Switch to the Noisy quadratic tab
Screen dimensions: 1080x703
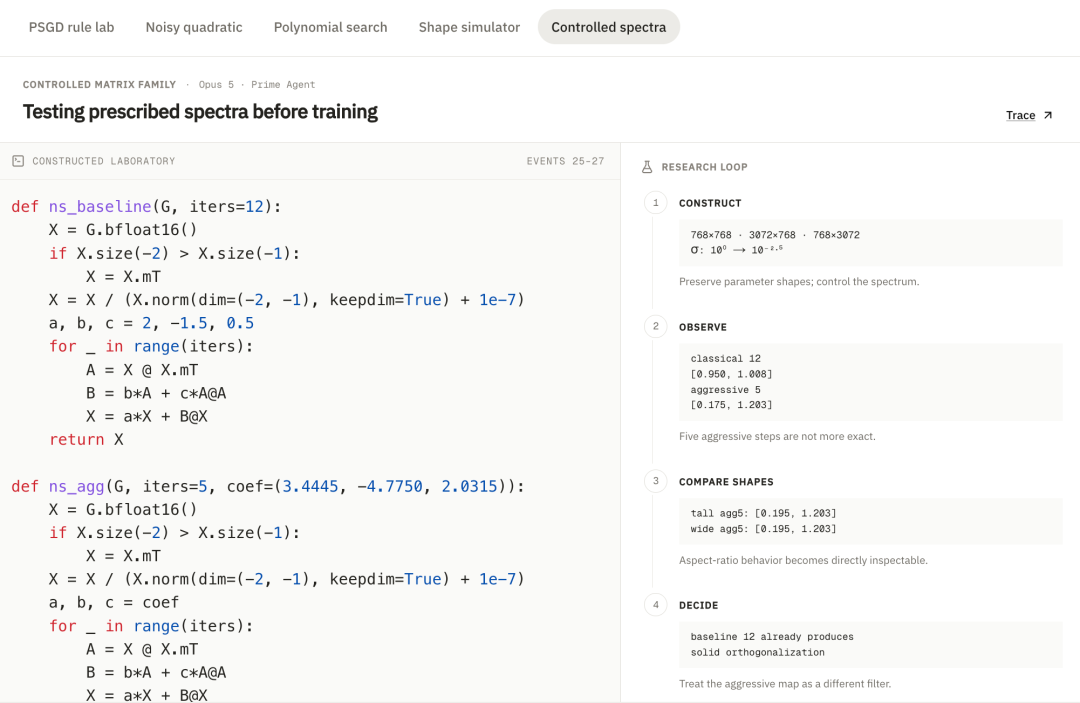(x=194, y=27)
